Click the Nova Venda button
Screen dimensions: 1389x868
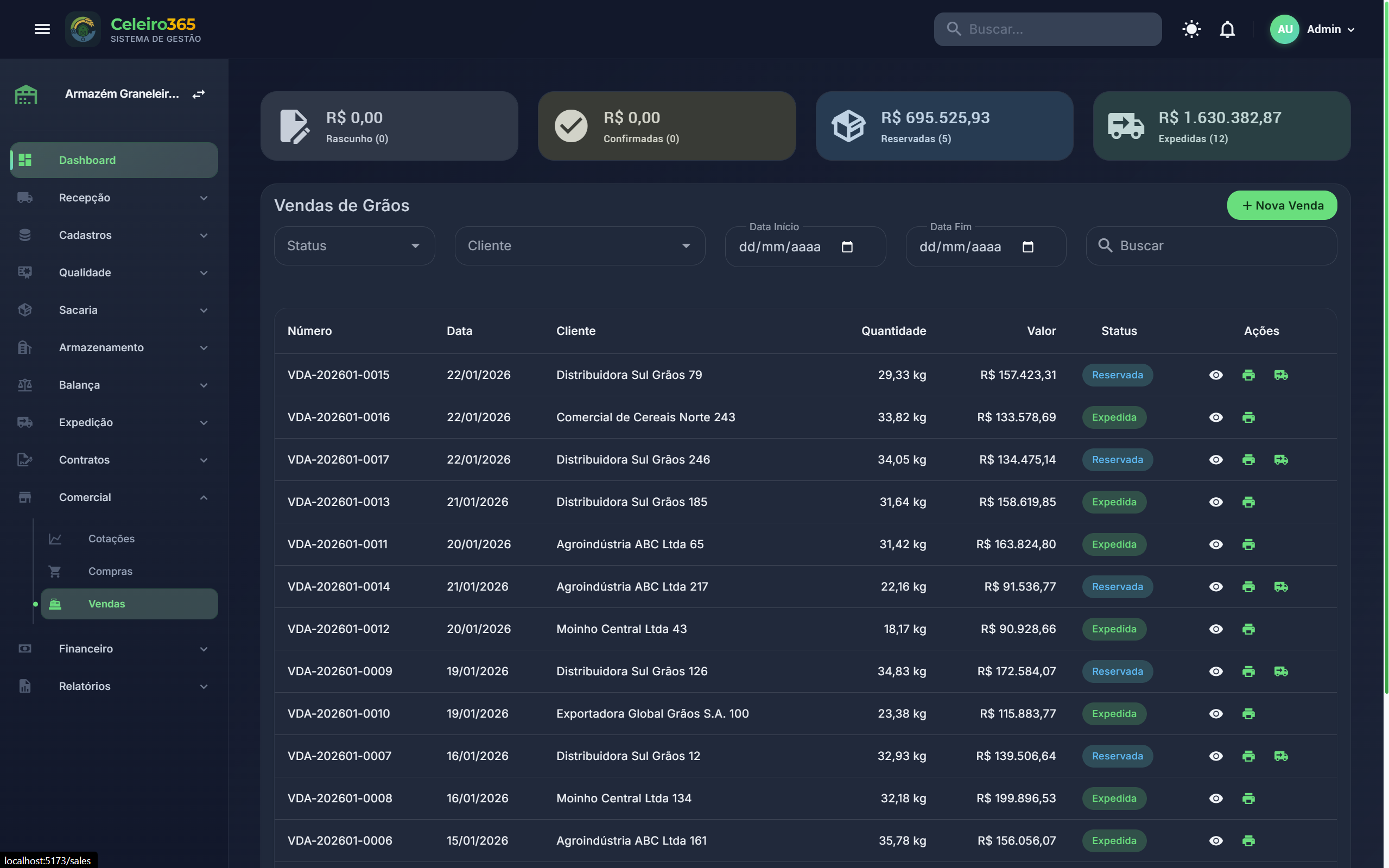(x=1281, y=206)
